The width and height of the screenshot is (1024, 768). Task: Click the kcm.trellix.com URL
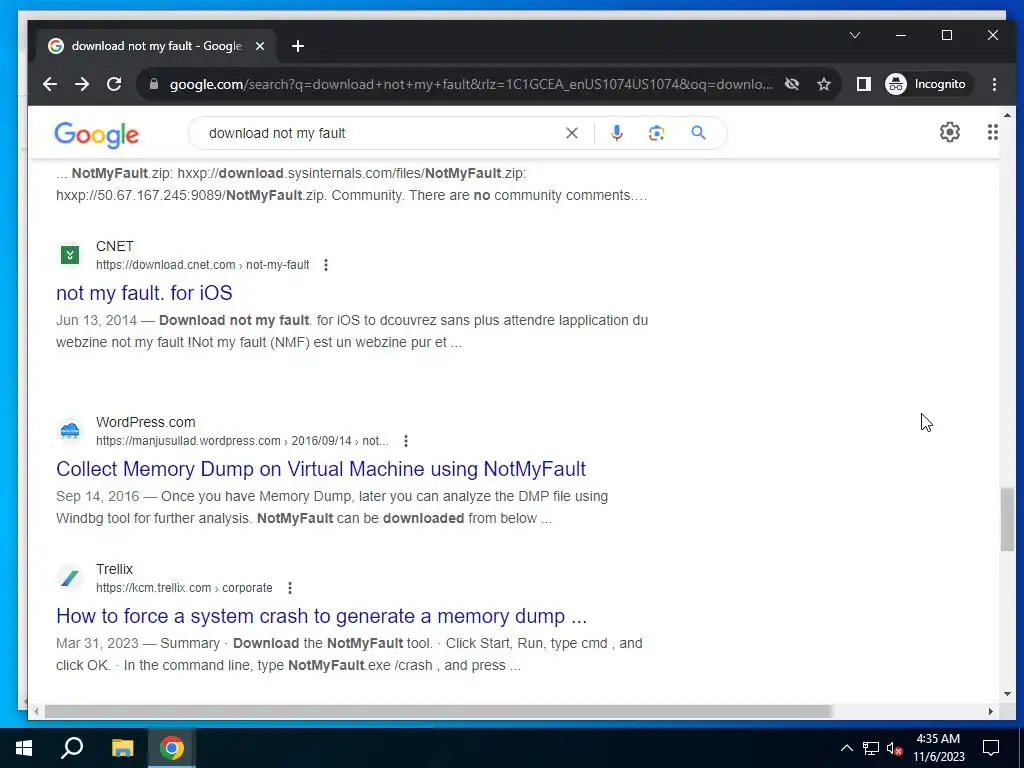pos(184,588)
